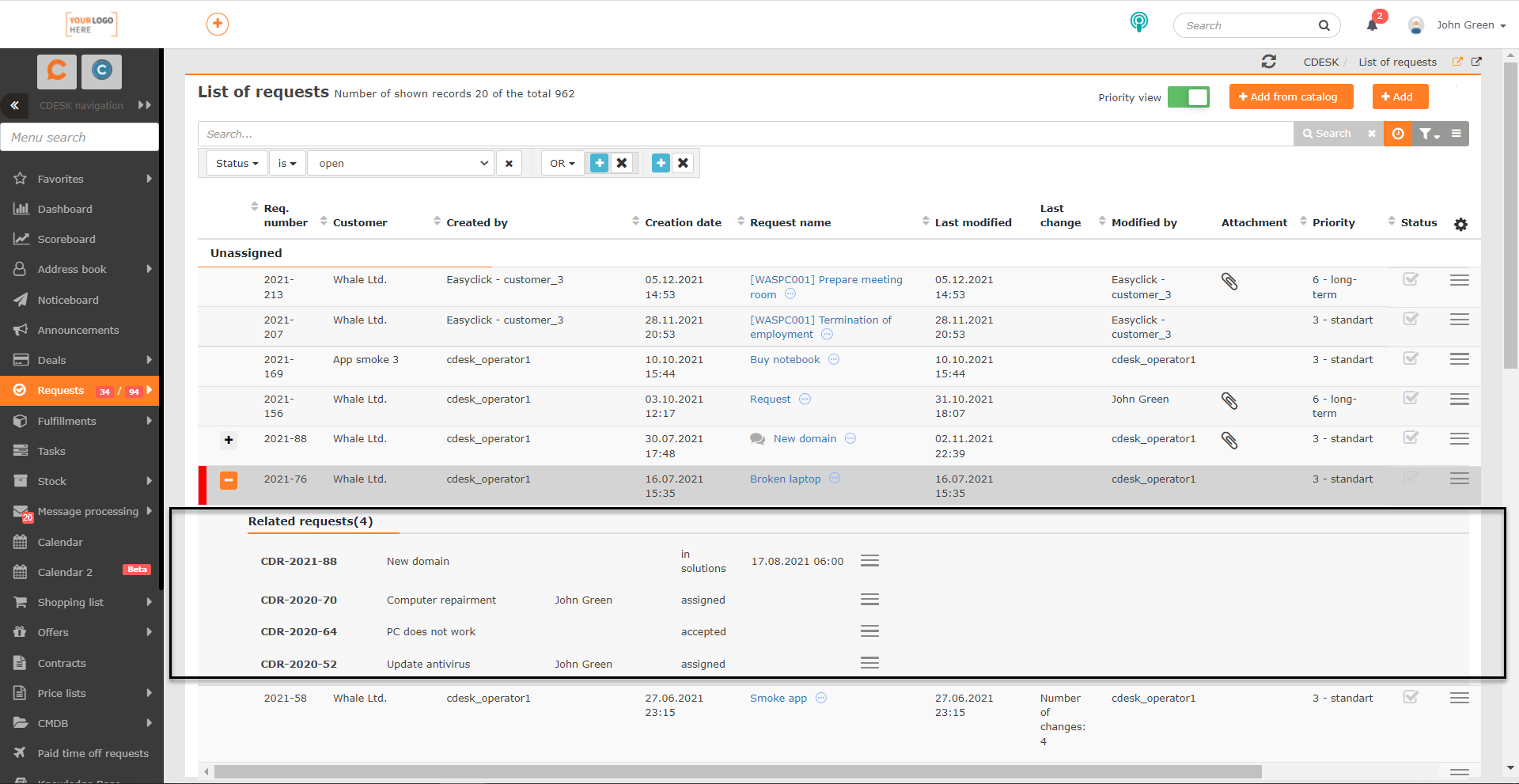Open the Status filter field dropdown
Screen dimensions: 1519x784
(x=237, y=164)
